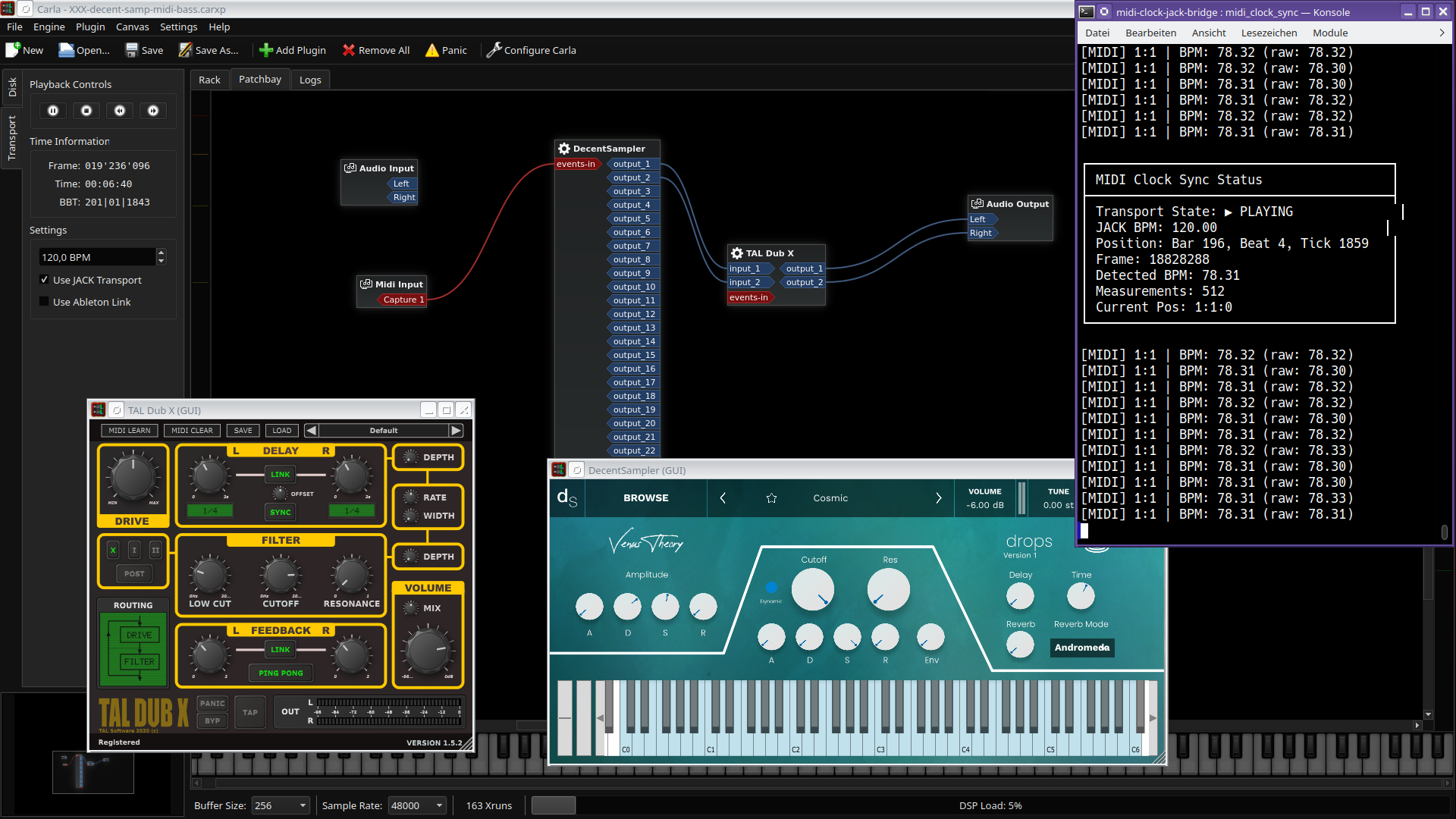Open Configure Carla wrench icon

(494, 50)
